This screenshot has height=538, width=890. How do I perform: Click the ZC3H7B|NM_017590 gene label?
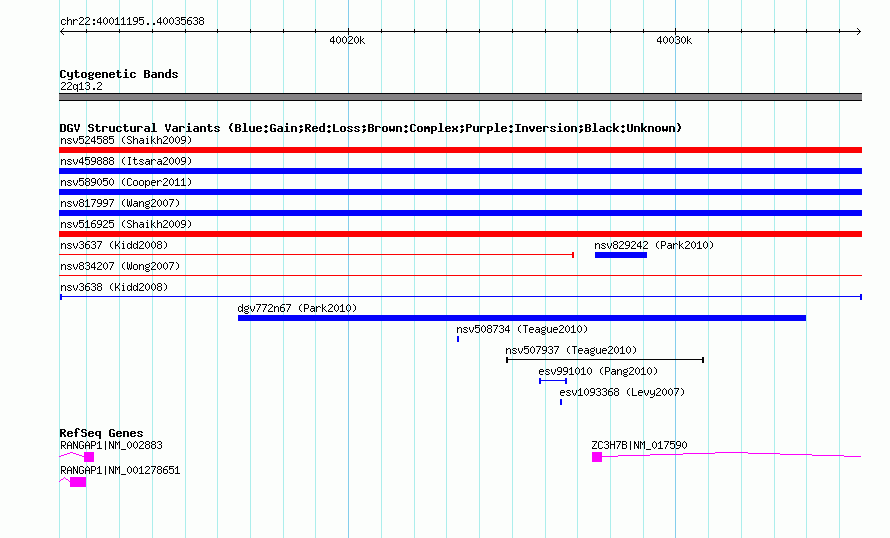[x=639, y=445]
